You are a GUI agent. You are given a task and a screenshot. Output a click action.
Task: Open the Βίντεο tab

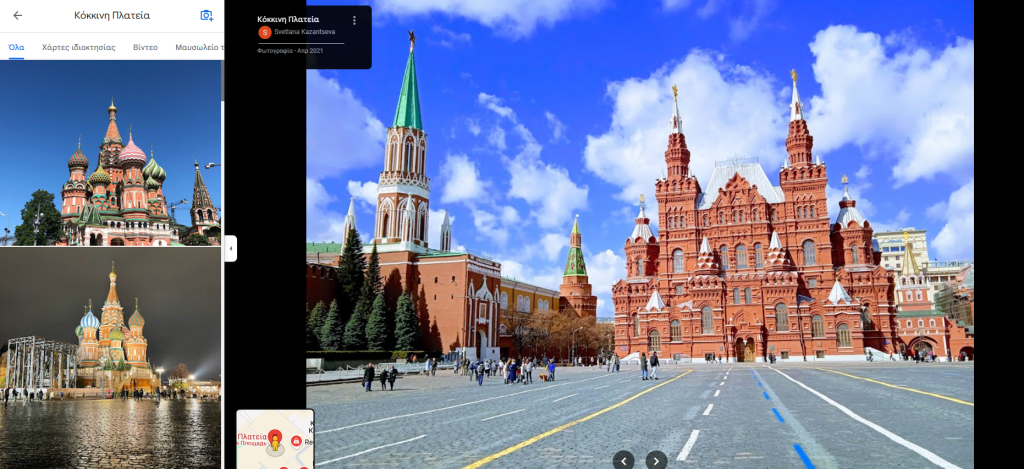click(145, 47)
